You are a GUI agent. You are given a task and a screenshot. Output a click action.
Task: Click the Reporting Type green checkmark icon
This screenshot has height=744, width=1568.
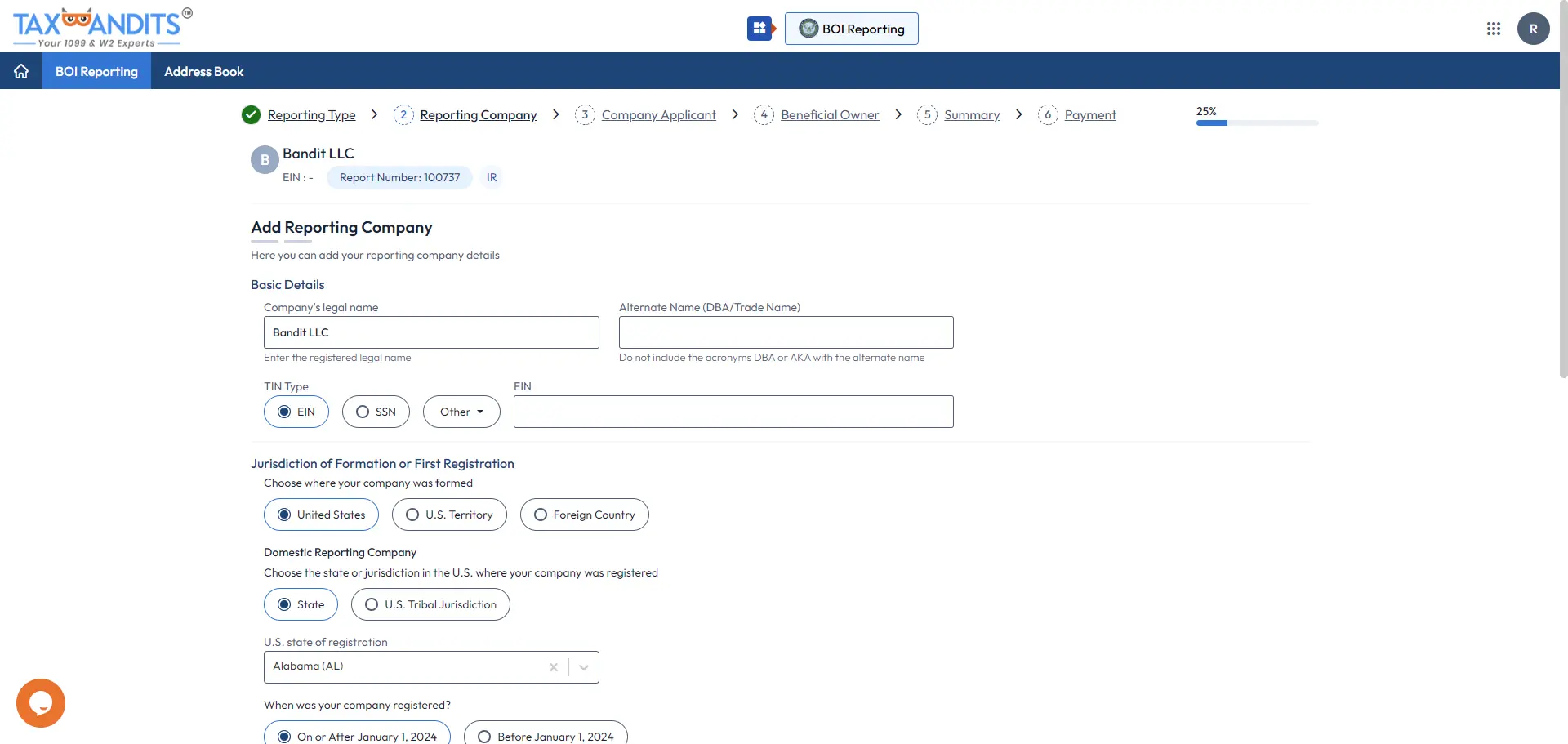(251, 114)
